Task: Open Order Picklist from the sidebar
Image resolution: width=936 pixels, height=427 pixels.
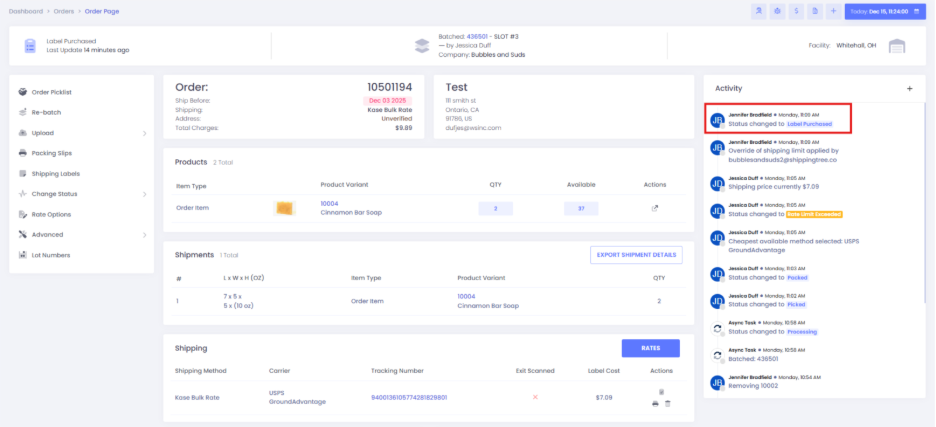Action: [52, 92]
